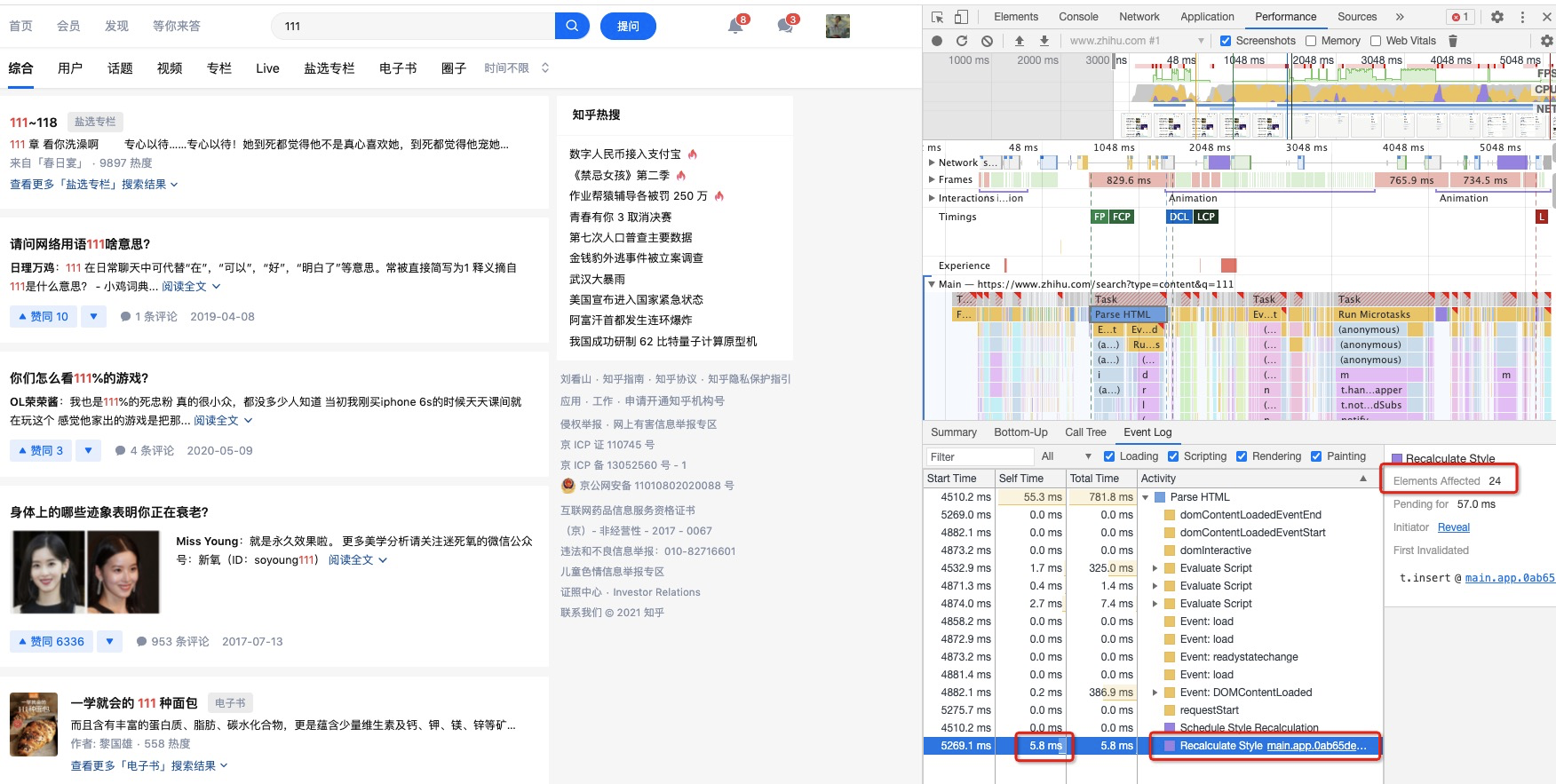Open the Summary tab in the details pane
Viewport: 1556px width, 784px height.
[954, 432]
